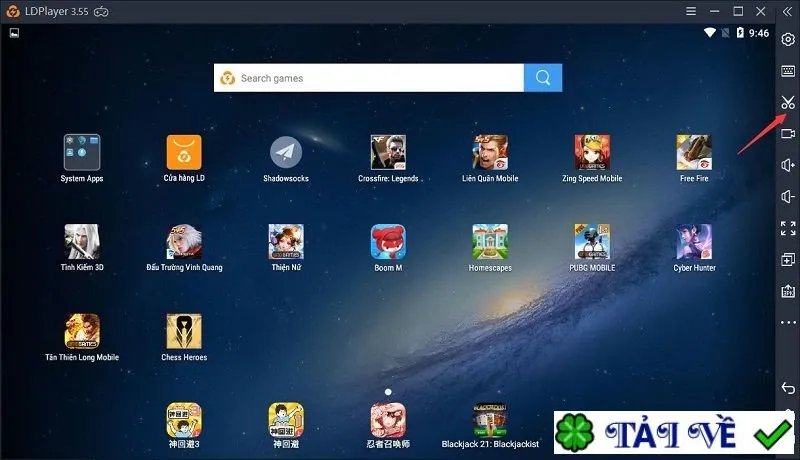The height and width of the screenshot is (460, 800).
Task: Increase volume with sidebar speaker plus
Action: (x=788, y=165)
